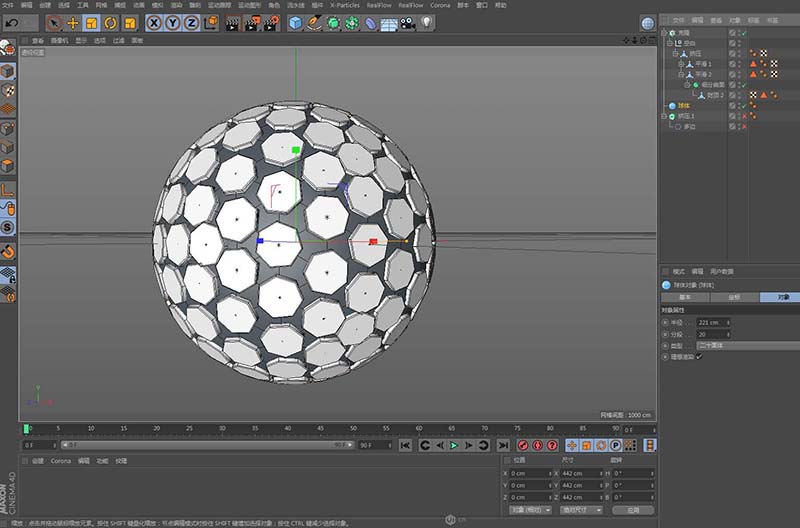Click the Camera object icon in the toolbar
The height and width of the screenshot is (528, 800).
pyautogui.click(x=407, y=22)
